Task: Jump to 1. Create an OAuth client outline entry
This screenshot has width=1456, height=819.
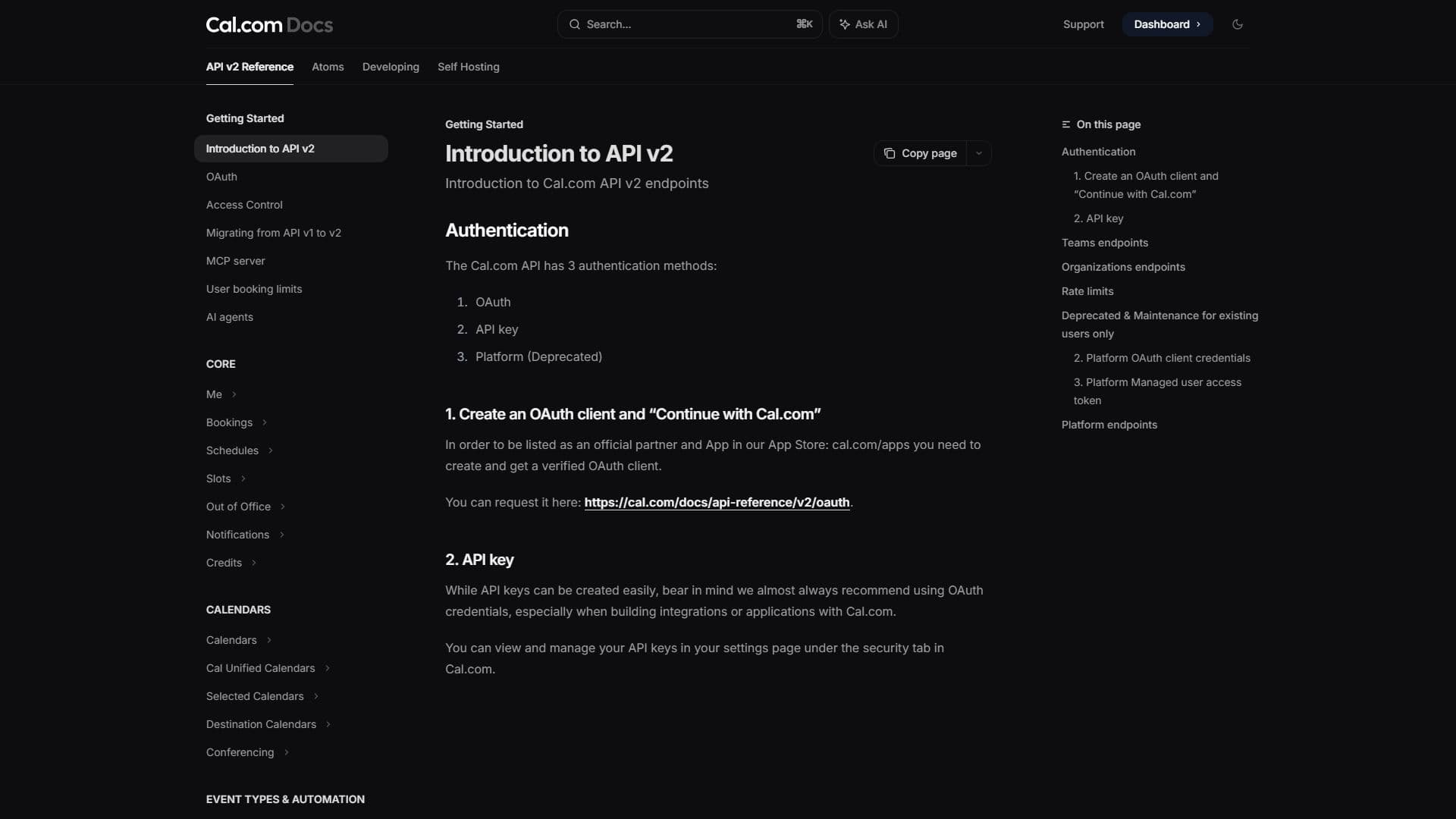Action: pyautogui.click(x=1146, y=185)
